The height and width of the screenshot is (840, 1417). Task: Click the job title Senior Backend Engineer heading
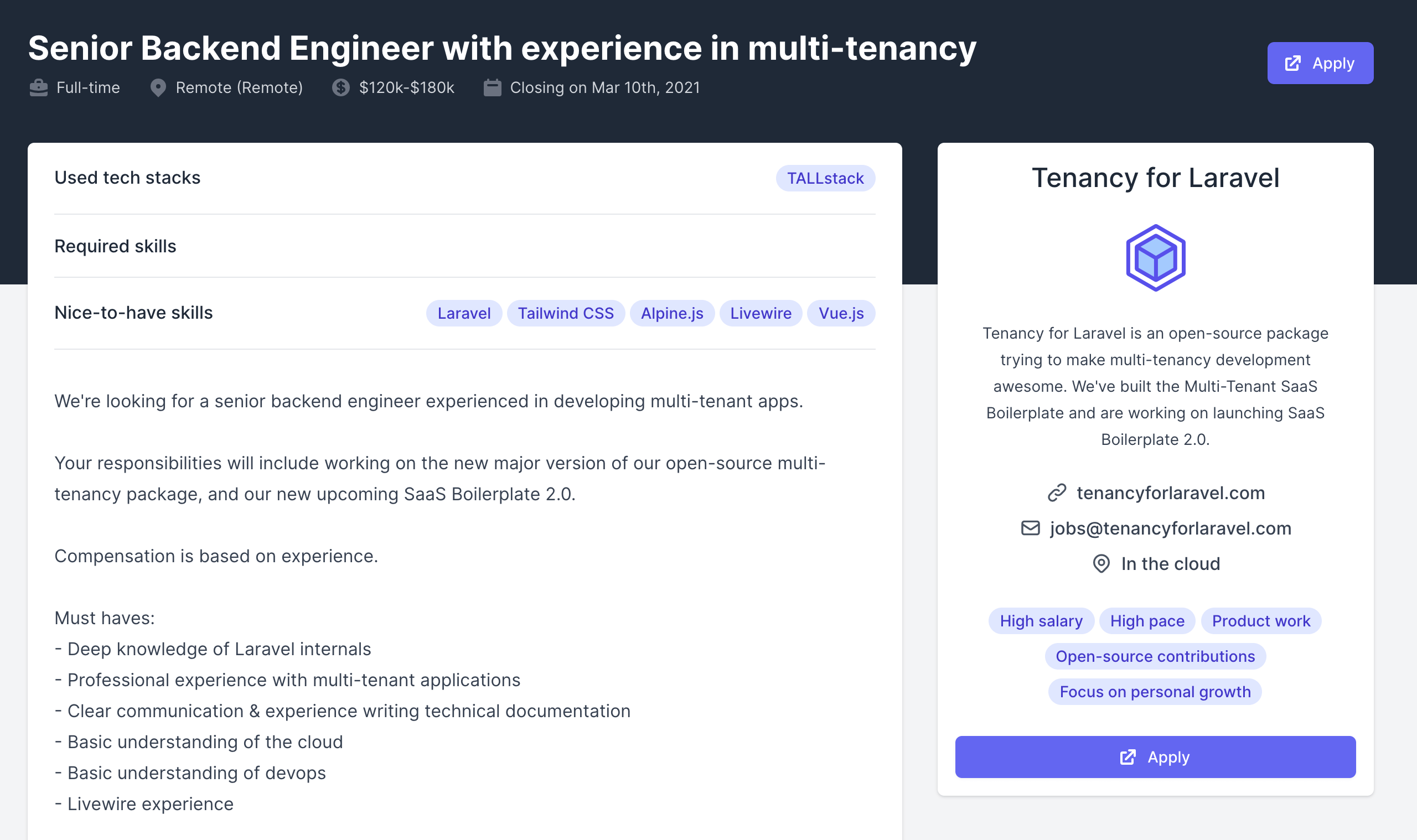pyautogui.click(x=501, y=48)
